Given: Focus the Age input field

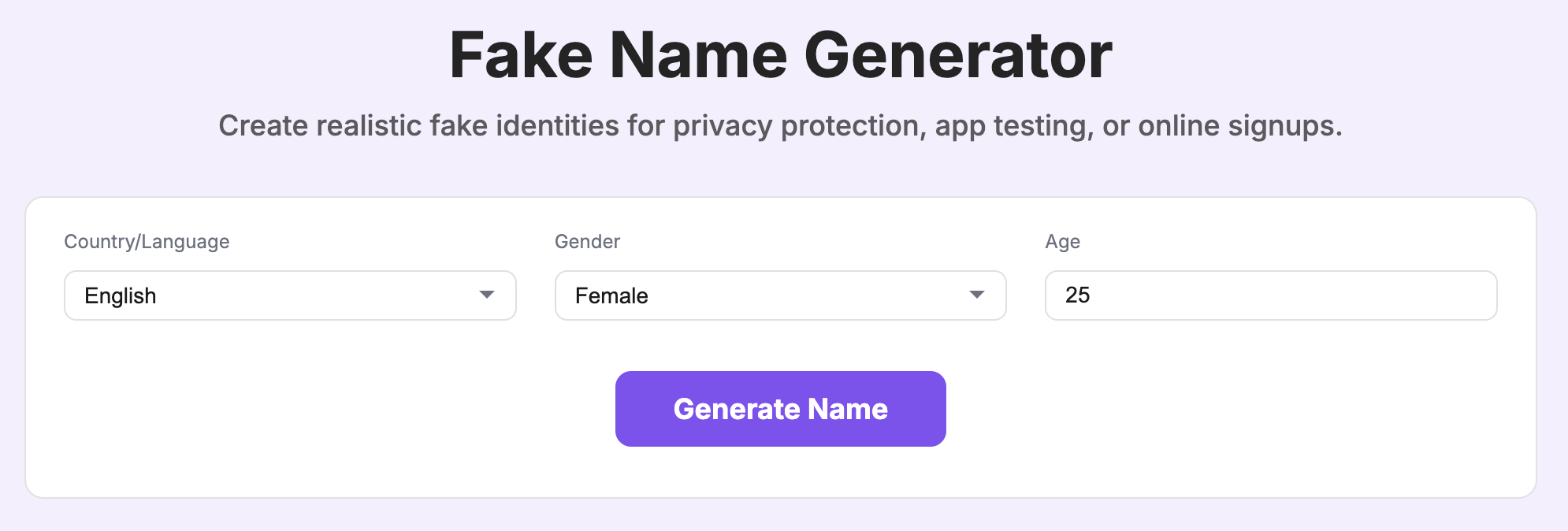Looking at the screenshot, I should 1270,295.
